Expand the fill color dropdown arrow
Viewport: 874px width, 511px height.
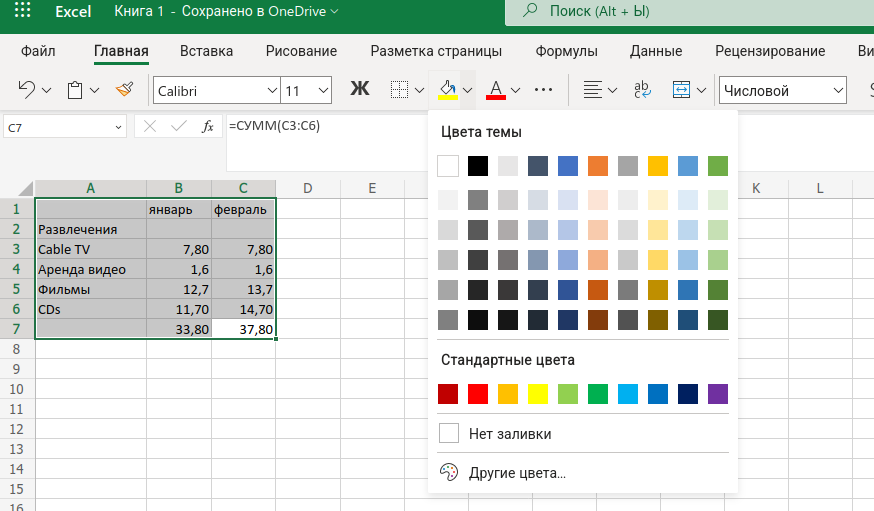pos(467,90)
